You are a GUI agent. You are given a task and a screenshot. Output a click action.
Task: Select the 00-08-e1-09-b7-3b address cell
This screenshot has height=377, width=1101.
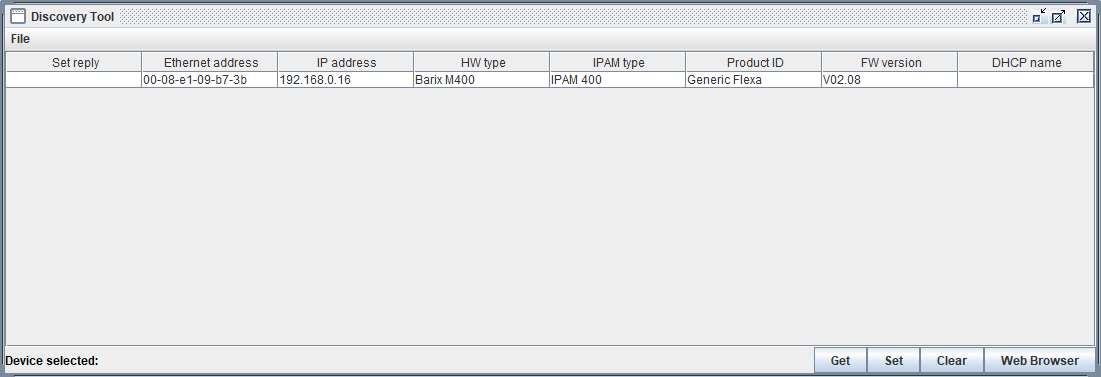tap(210, 80)
